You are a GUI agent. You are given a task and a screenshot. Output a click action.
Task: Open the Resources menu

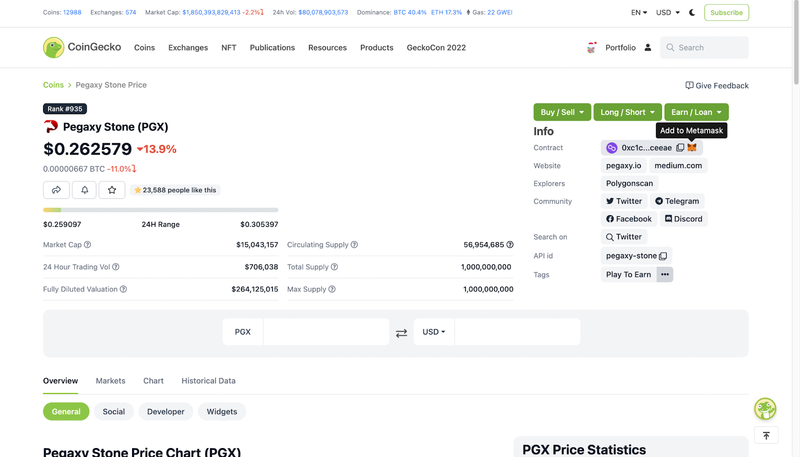(x=328, y=47)
